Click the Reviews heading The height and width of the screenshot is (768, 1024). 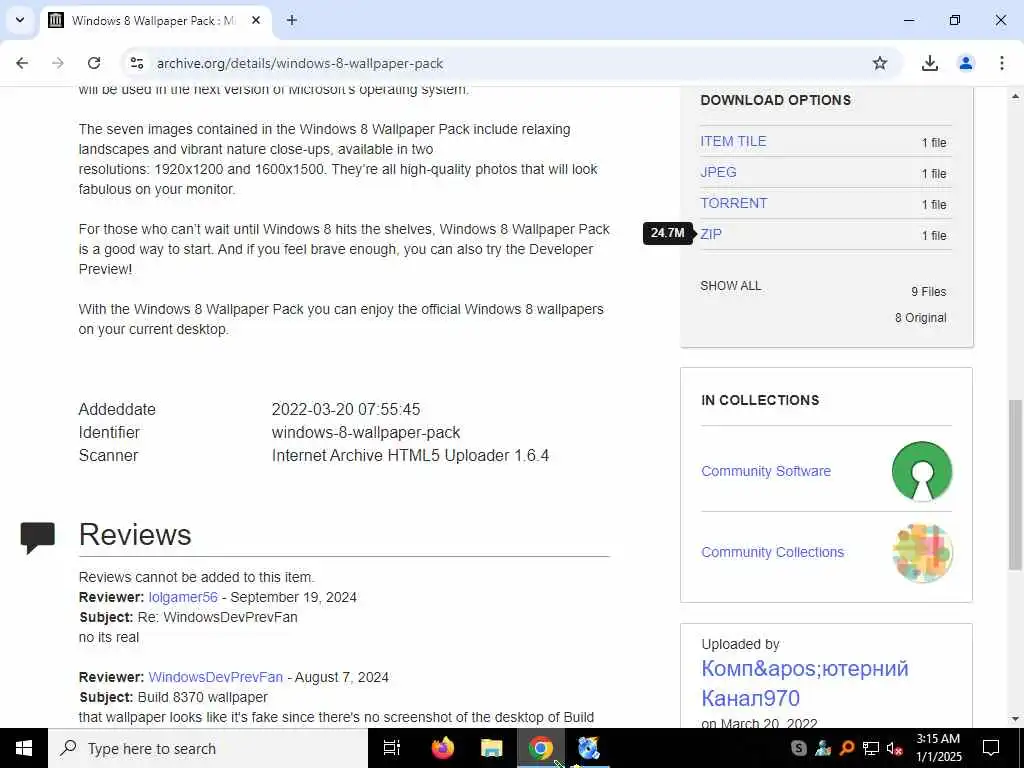[135, 534]
